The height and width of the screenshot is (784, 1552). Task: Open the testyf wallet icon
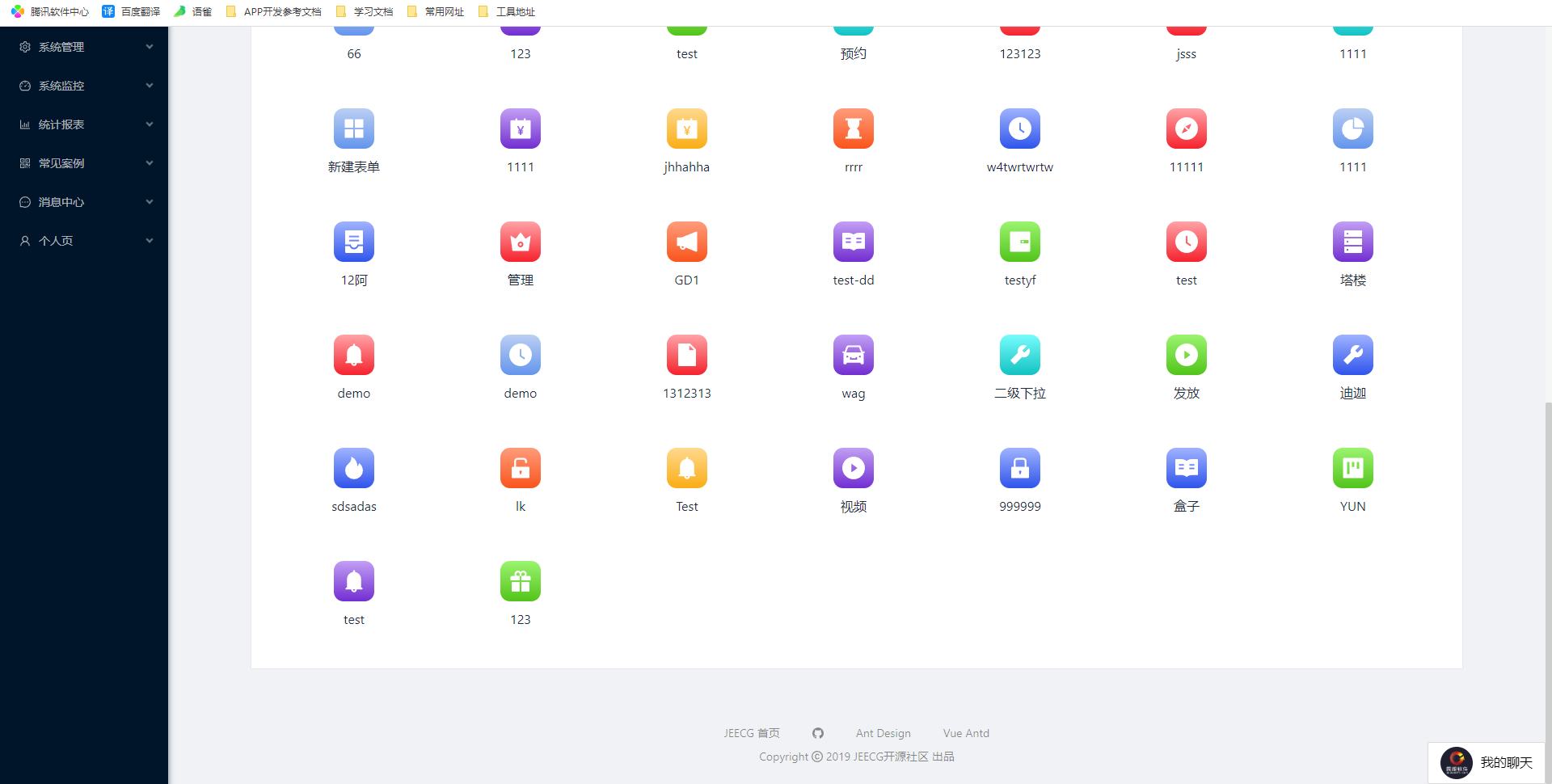[1020, 242]
